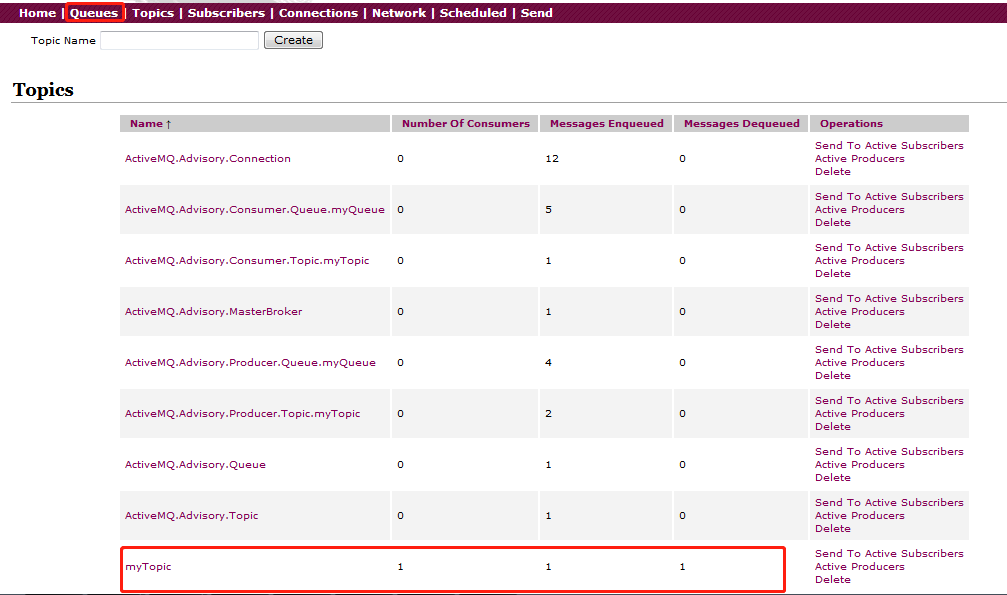Open ActiveMQ.Advisory.Producer.Queue.myQueue topic link
The width and height of the screenshot is (1007, 595).
[250, 363]
